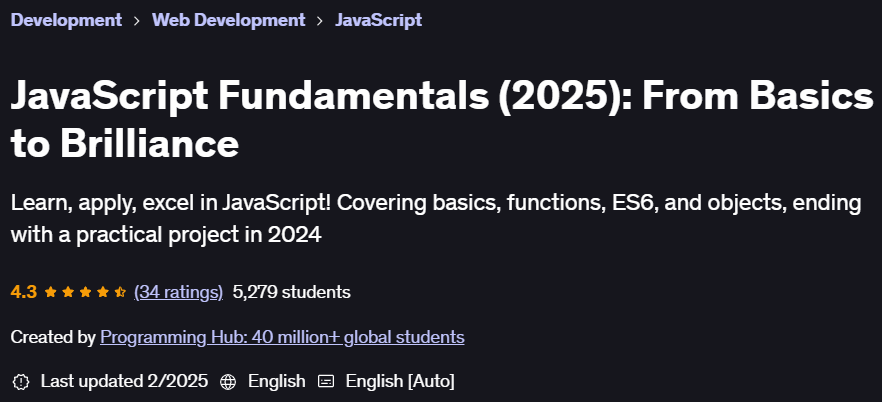The image size is (882, 402).
Task: Click the closed captions icon
Action: 326,382
